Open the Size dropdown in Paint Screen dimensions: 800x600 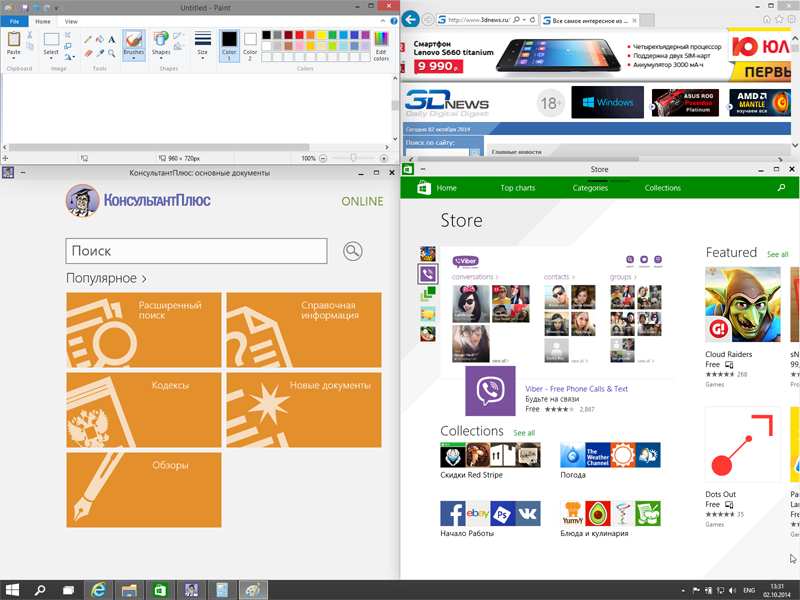[x=203, y=58]
